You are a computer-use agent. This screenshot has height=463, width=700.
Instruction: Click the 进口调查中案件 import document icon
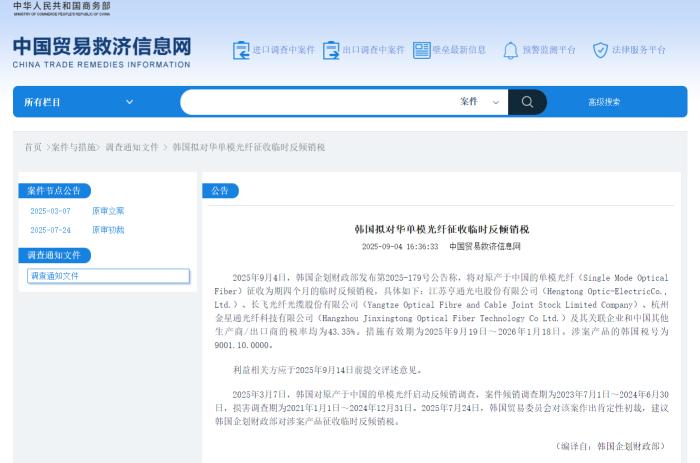point(242,50)
